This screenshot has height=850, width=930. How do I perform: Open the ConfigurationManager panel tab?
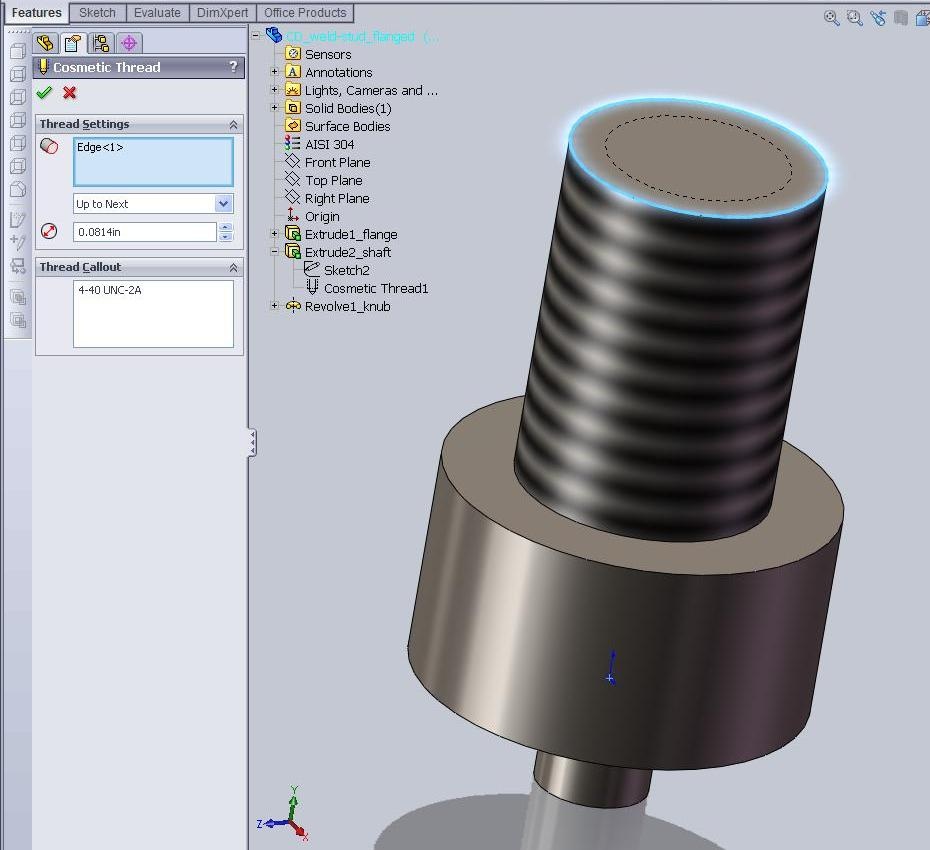[101, 43]
